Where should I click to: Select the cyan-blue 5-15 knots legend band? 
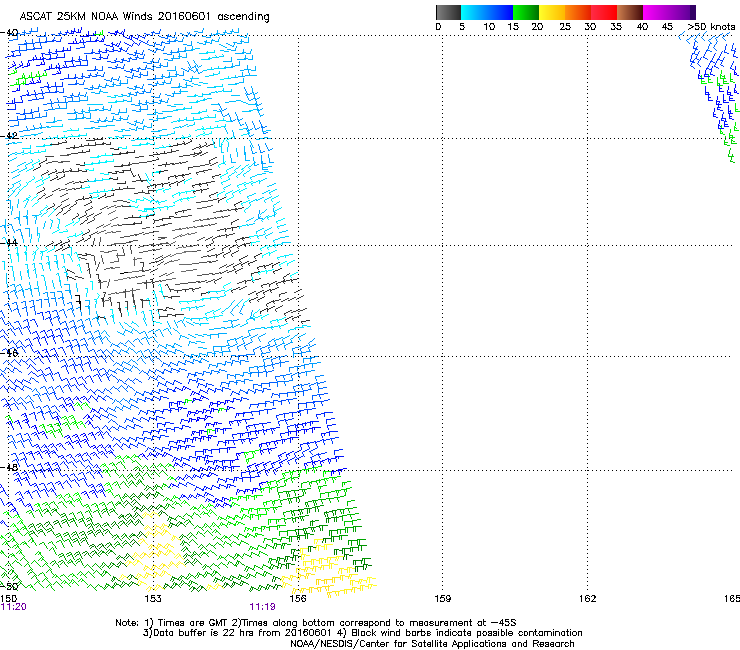pos(487,12)
